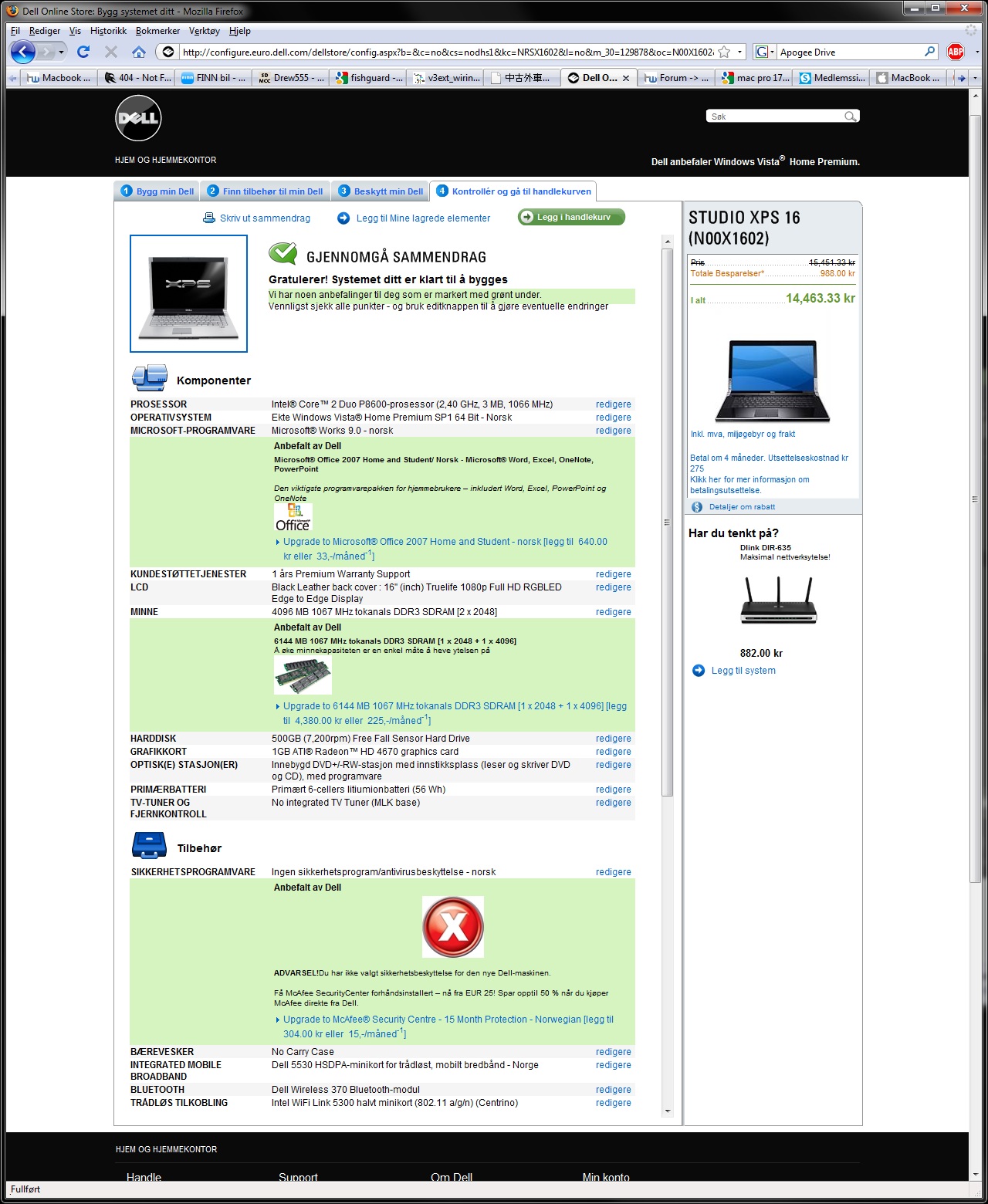Click the Firefox back arrow button
988x1204 pixels.
click(x=23, y=52)
